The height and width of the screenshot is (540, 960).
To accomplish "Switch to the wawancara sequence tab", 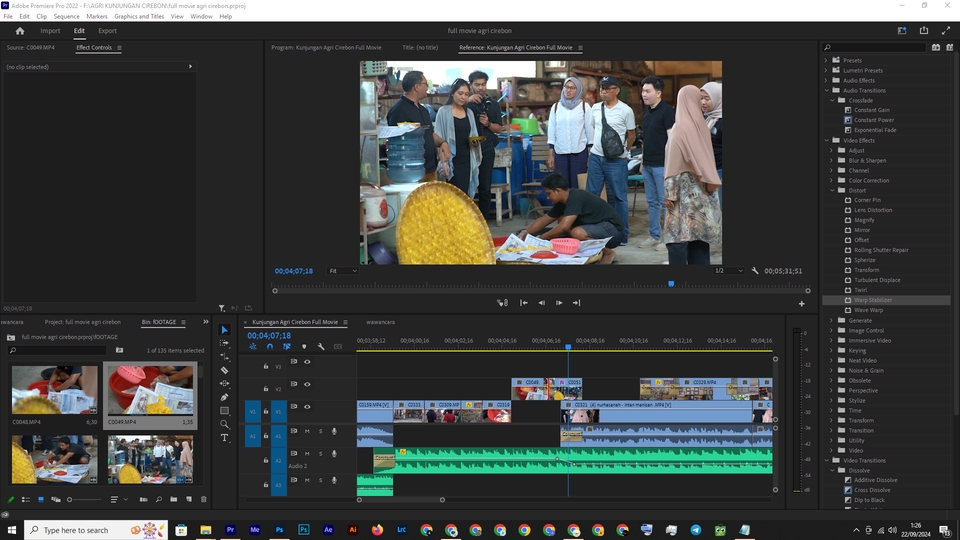I will 380,322.
